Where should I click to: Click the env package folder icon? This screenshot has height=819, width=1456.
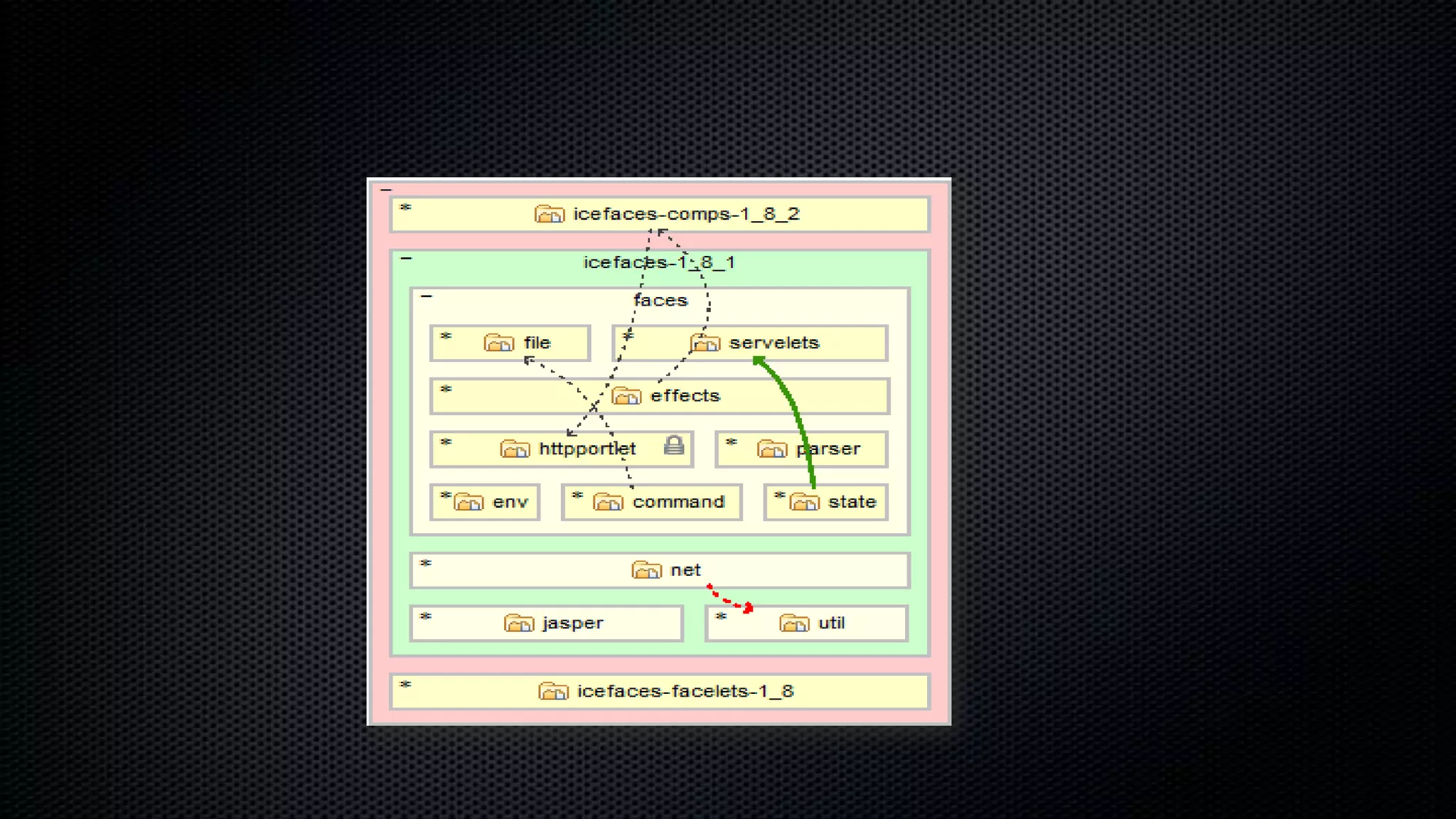469,502
